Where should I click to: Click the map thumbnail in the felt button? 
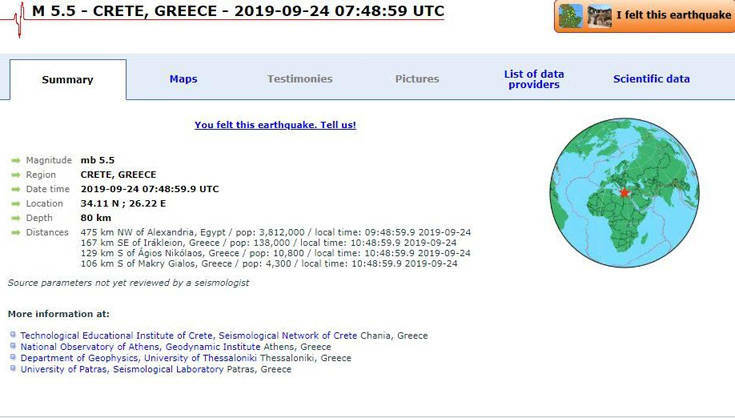[x=571, y=16]
